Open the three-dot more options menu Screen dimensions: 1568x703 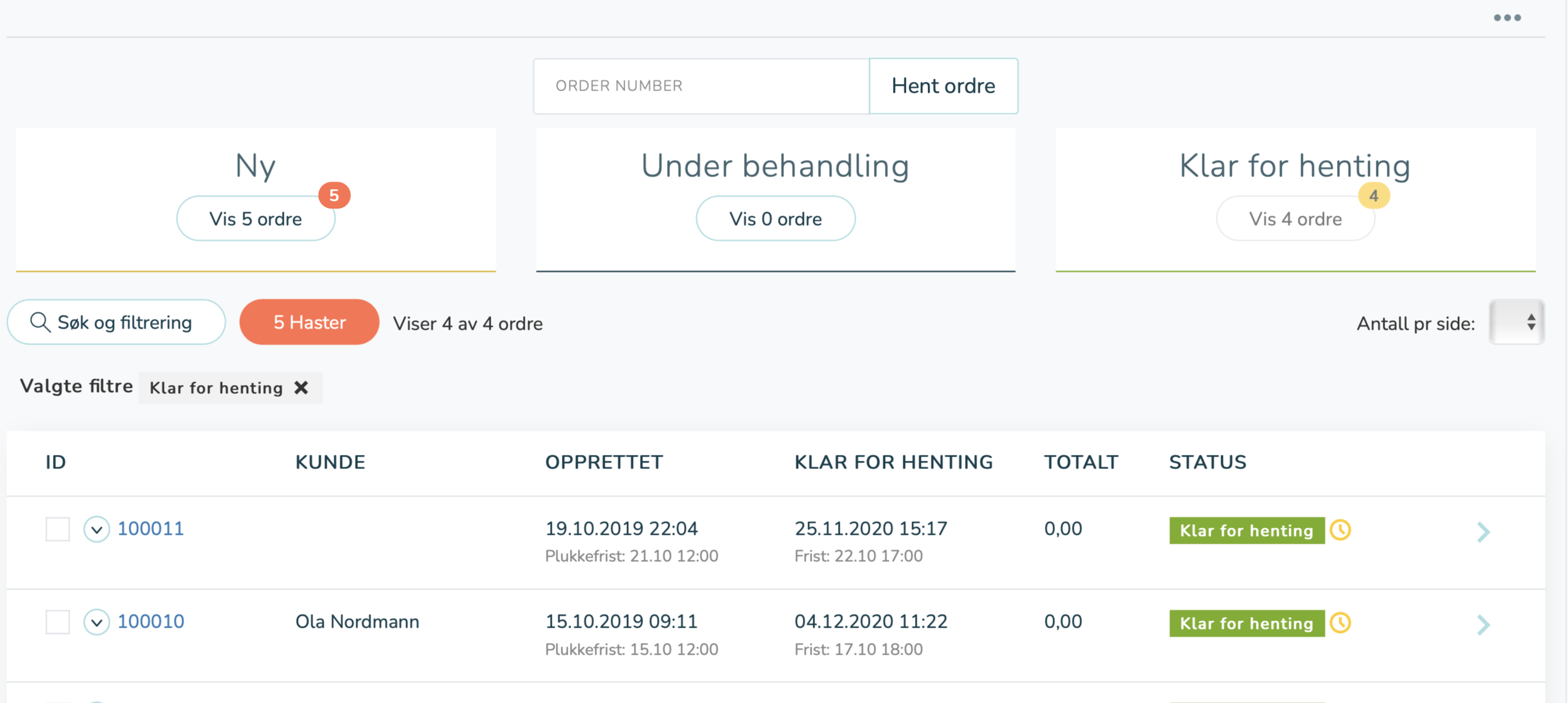click(x=1507, y=18)
